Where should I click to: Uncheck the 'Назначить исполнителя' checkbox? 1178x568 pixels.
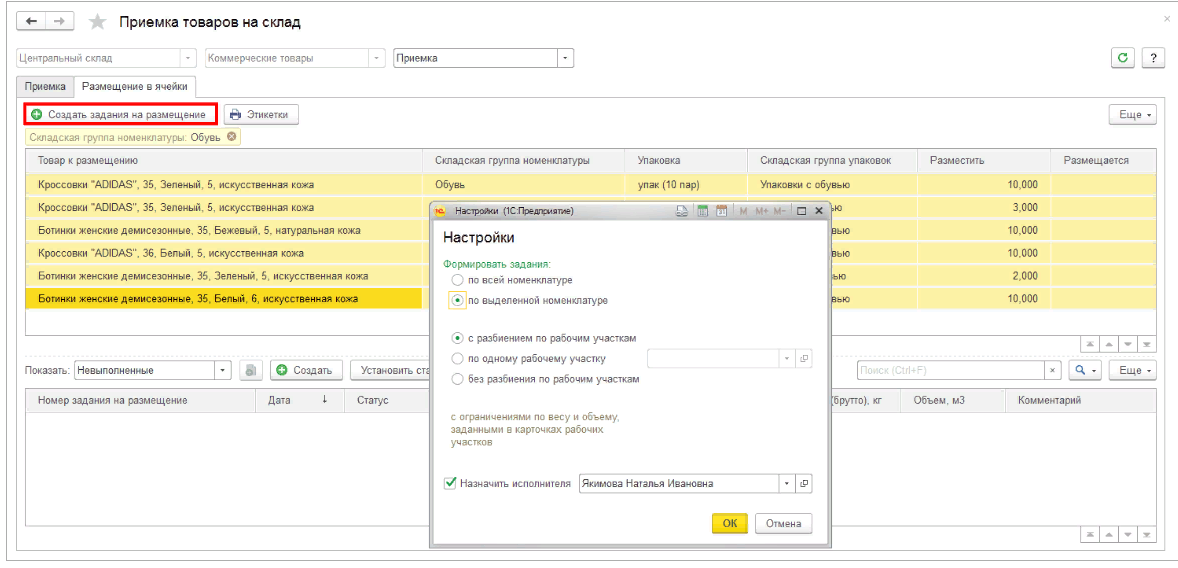(450, 483)
